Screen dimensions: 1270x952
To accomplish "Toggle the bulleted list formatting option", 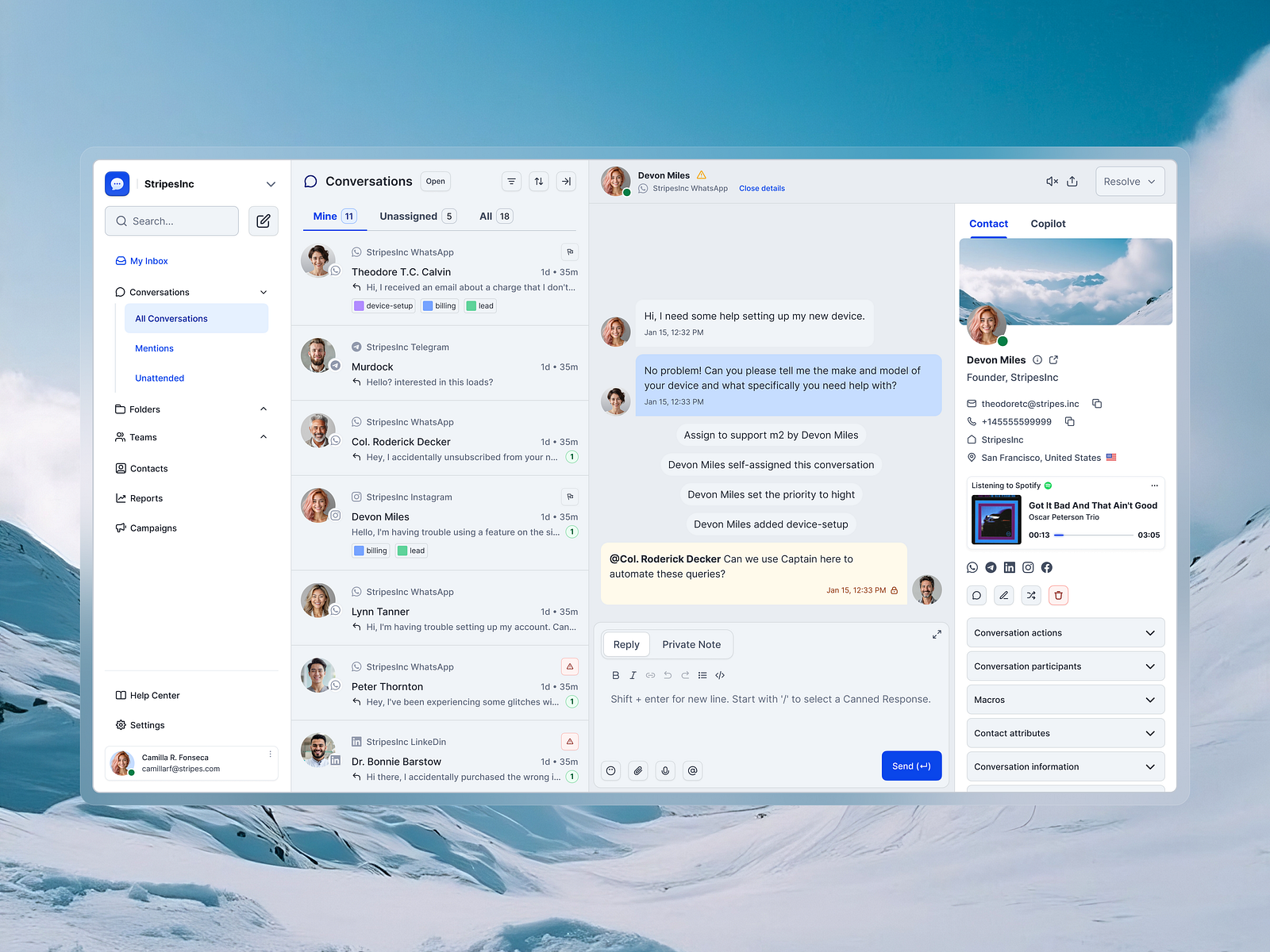I will [702, 675].
